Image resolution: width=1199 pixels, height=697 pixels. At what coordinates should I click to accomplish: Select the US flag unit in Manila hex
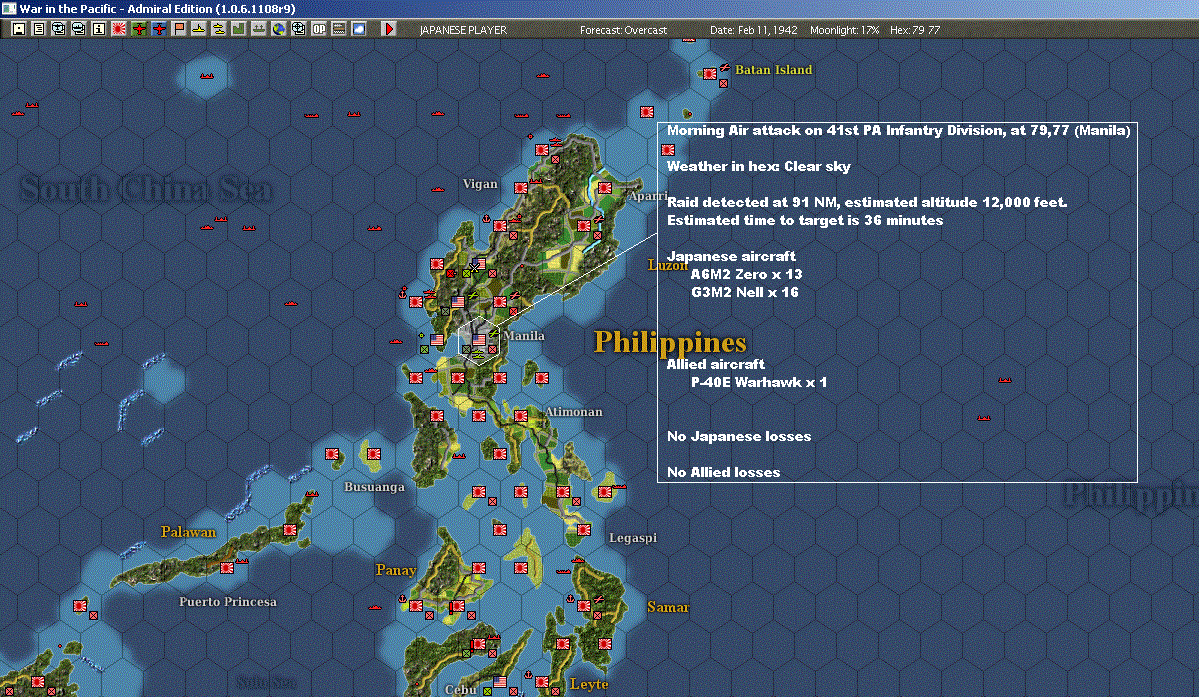479,339
